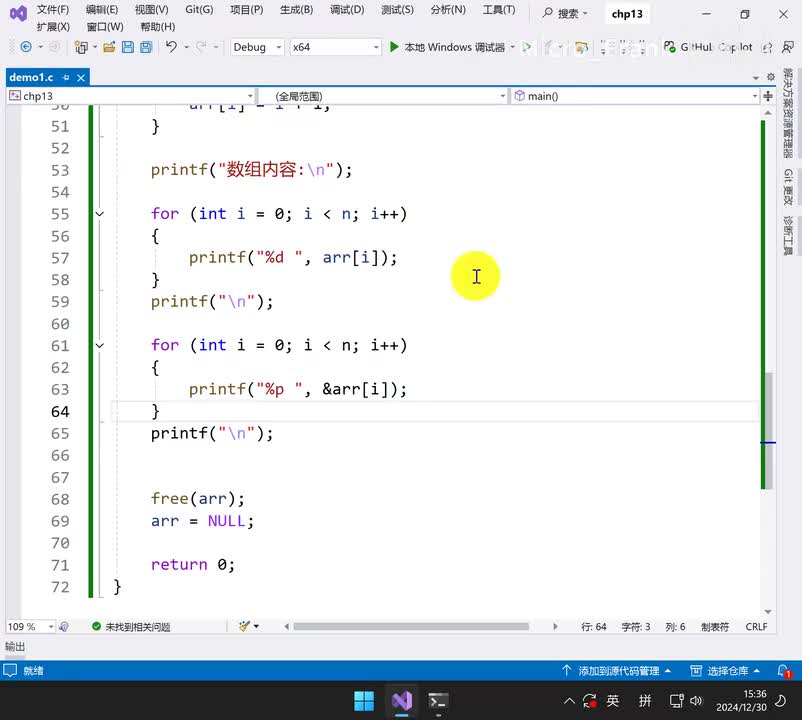This screenshot has height=720, width=802.
Task: Click the CRLF line ending indicator
Action: coord(756,626)
